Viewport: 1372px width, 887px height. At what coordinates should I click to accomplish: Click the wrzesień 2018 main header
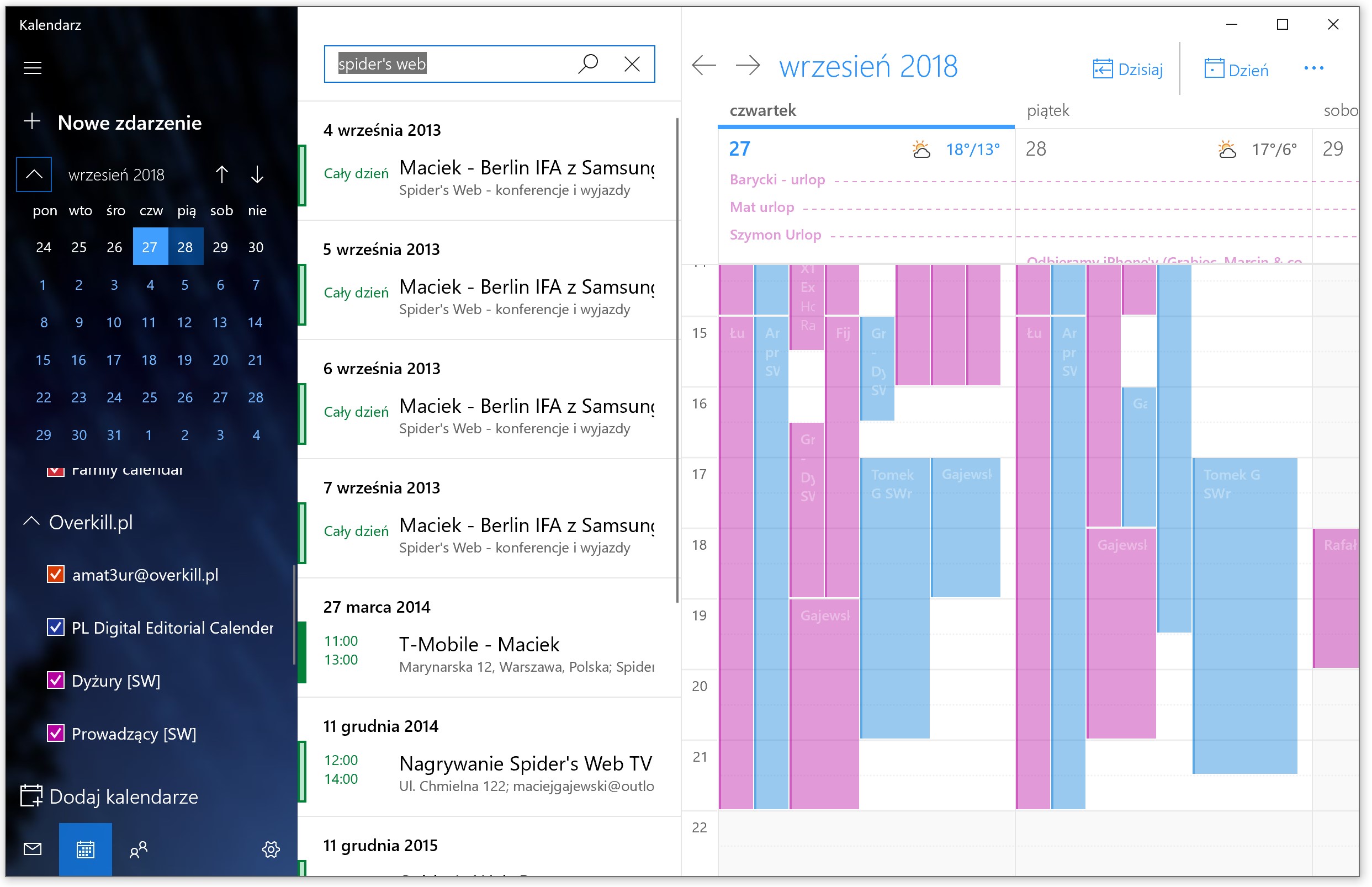868,66
